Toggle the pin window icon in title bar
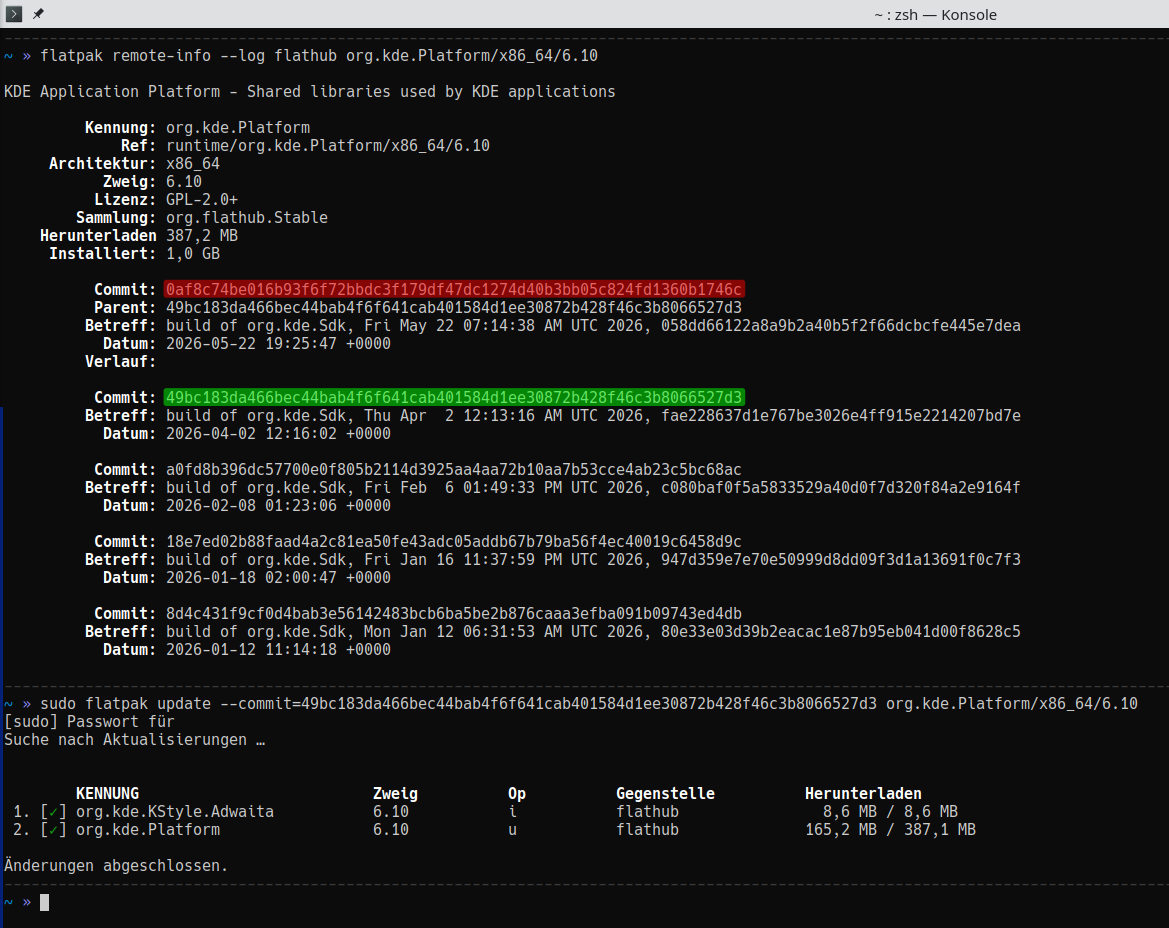The height and width of the screenshot is (928, 1169). point(38,13)
